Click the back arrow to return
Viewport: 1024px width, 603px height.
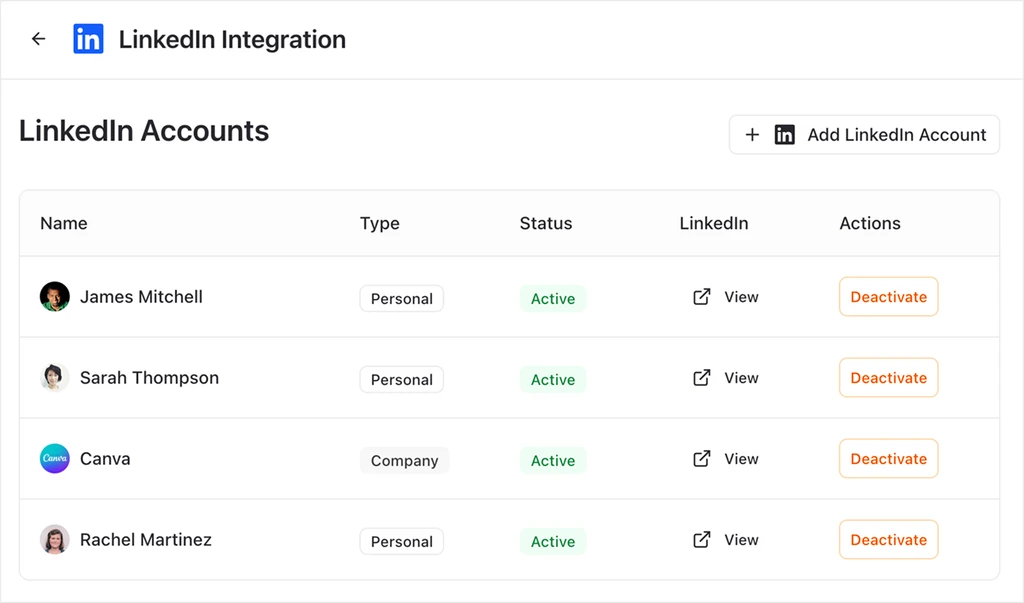[x=38, y=38]
